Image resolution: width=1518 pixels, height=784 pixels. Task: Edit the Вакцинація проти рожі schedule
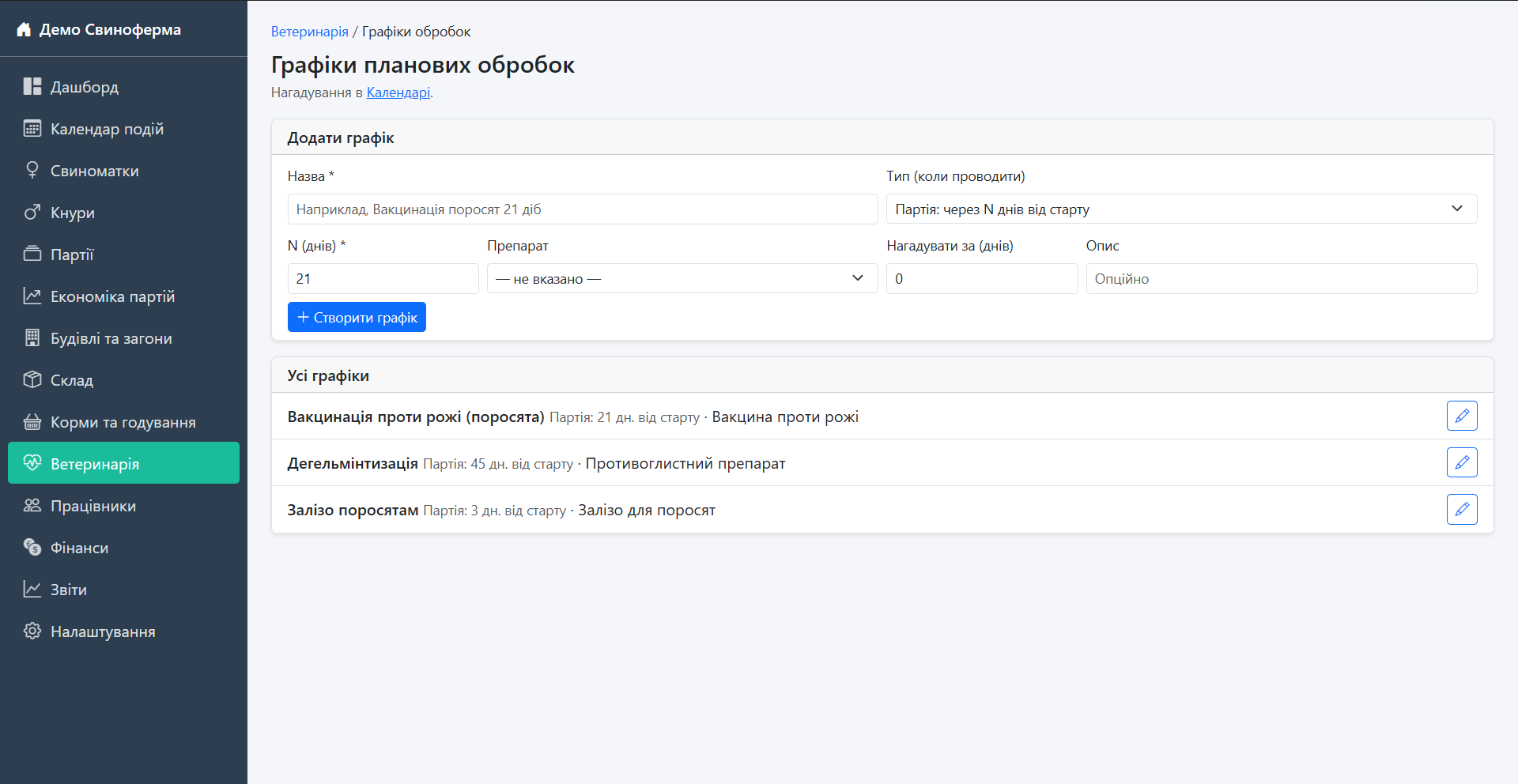(1461, 416)
